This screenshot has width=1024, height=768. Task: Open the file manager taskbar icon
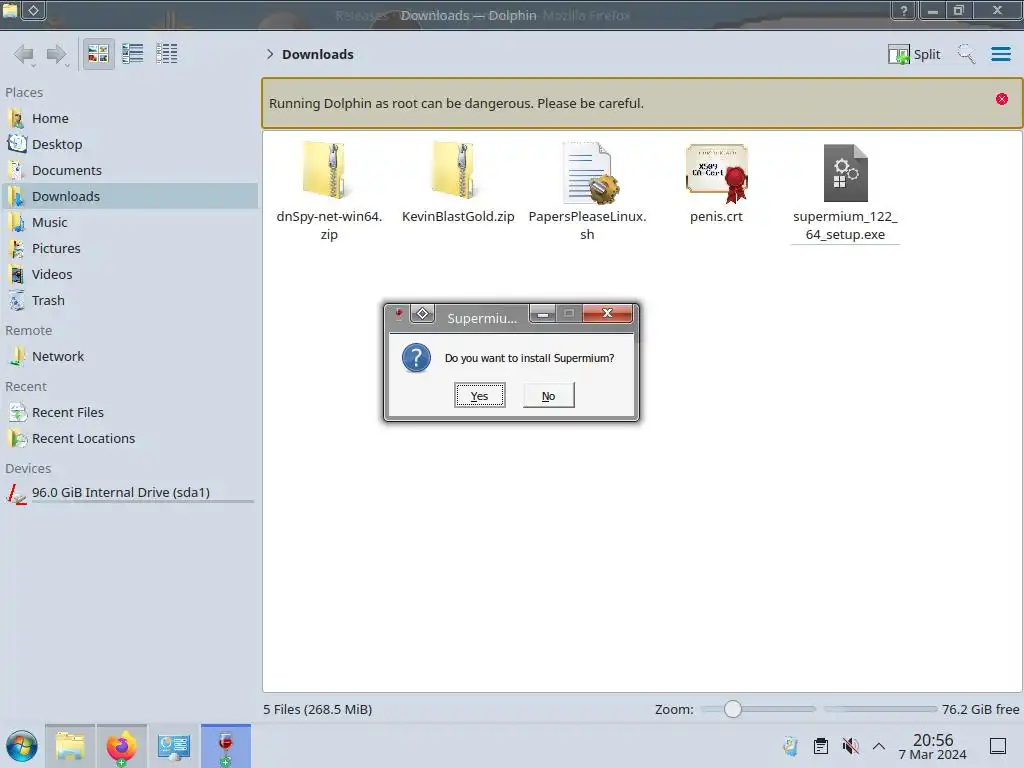click(71, 746)
